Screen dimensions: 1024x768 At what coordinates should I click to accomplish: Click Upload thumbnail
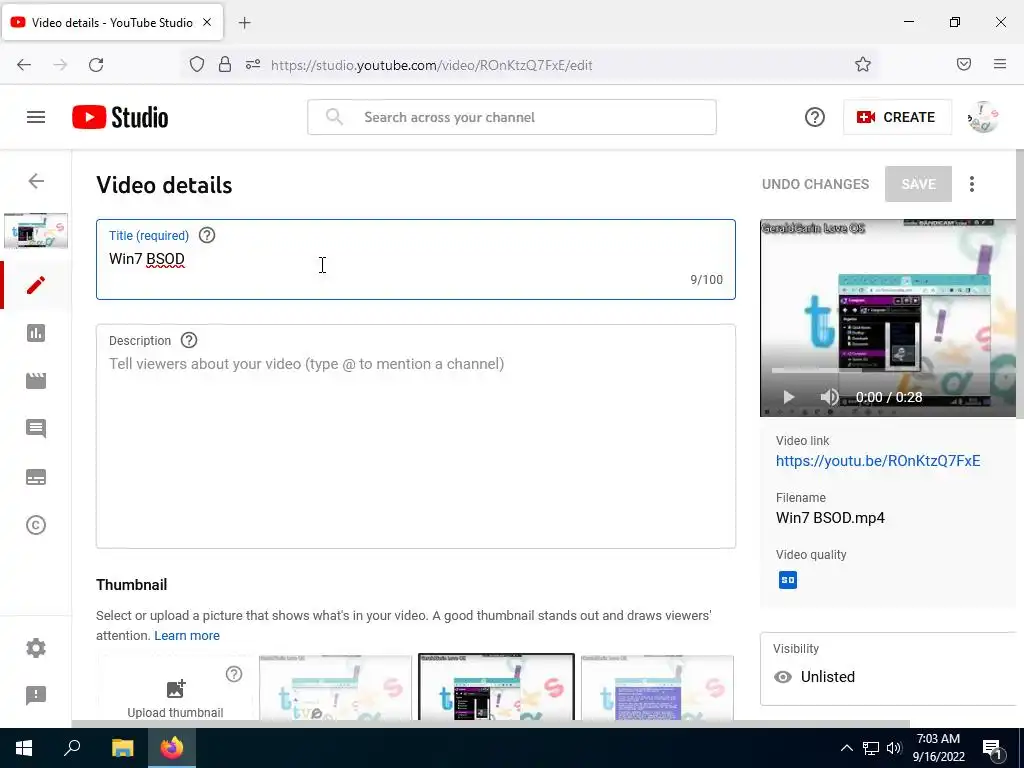(x=175, y=697)
